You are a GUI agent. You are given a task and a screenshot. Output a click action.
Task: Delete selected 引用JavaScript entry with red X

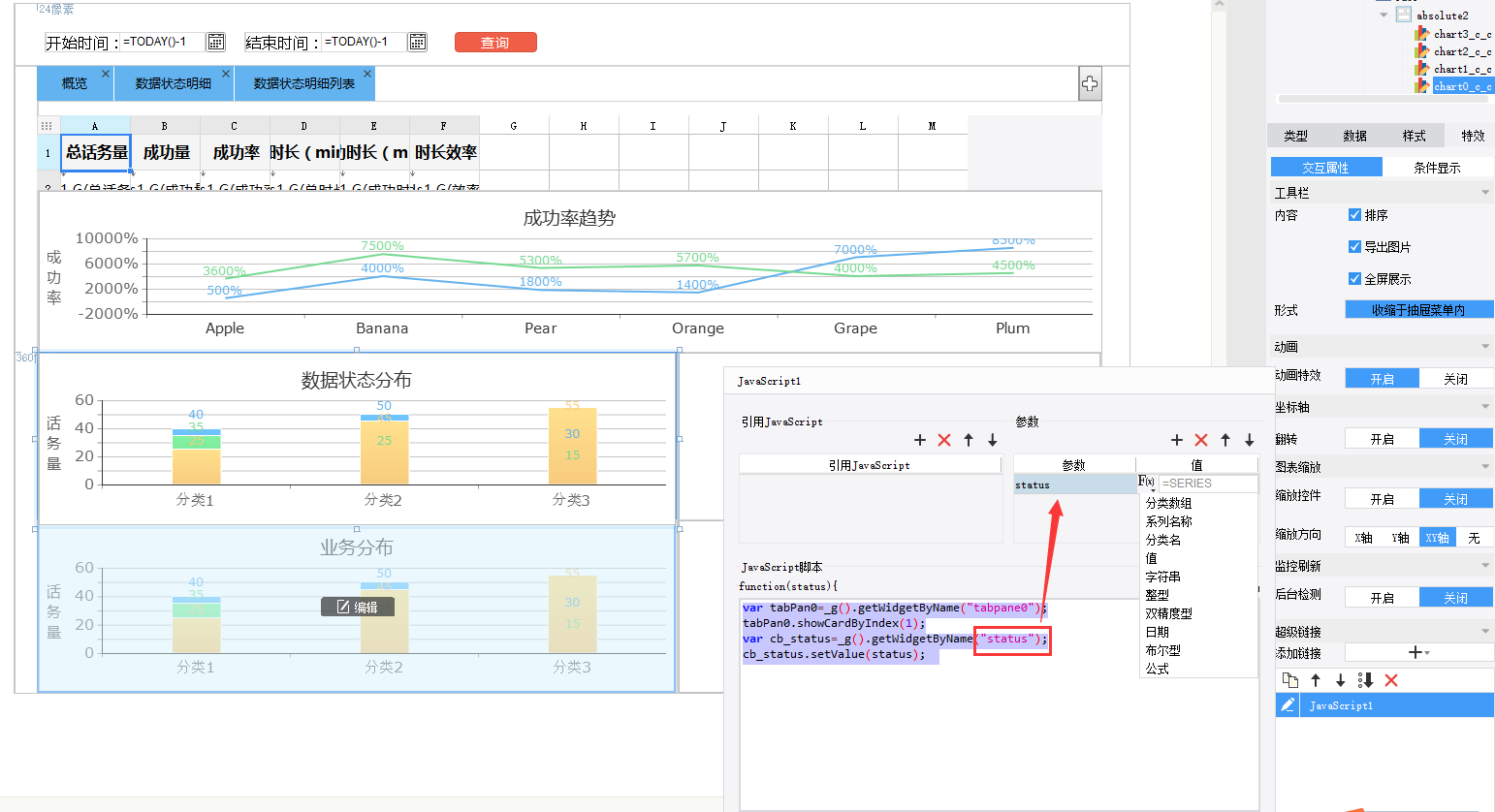coord(944,440)
